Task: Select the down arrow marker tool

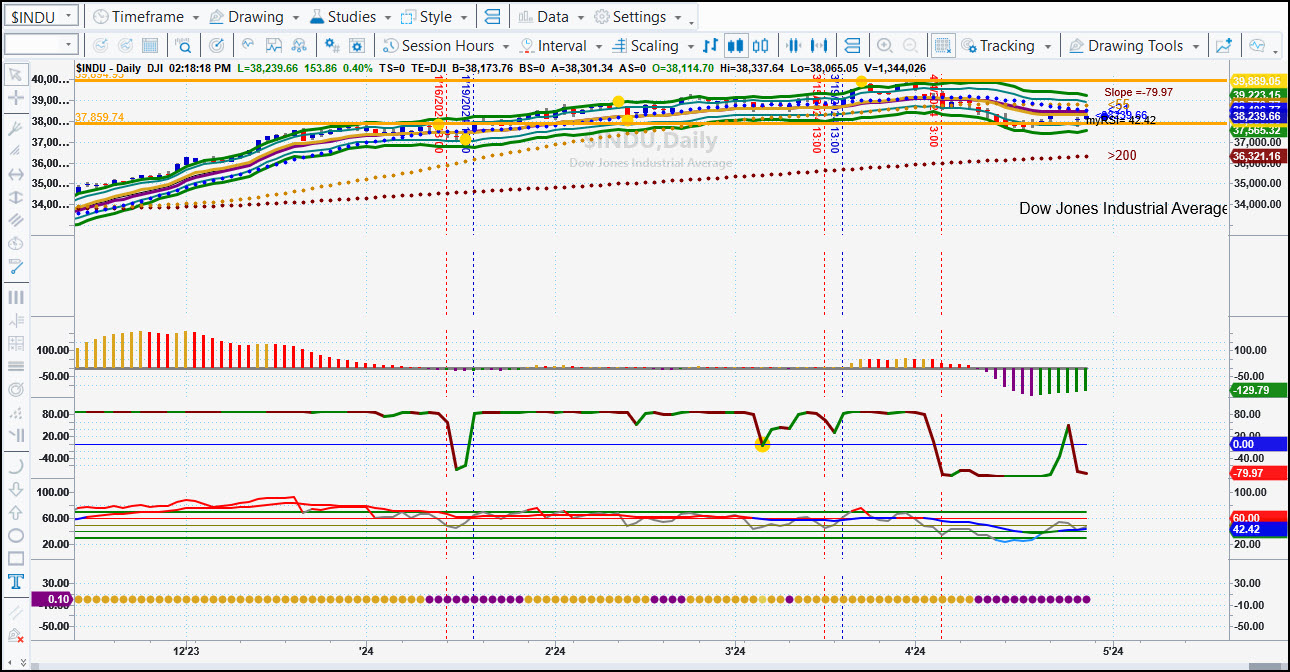Action: pos(16,489)
